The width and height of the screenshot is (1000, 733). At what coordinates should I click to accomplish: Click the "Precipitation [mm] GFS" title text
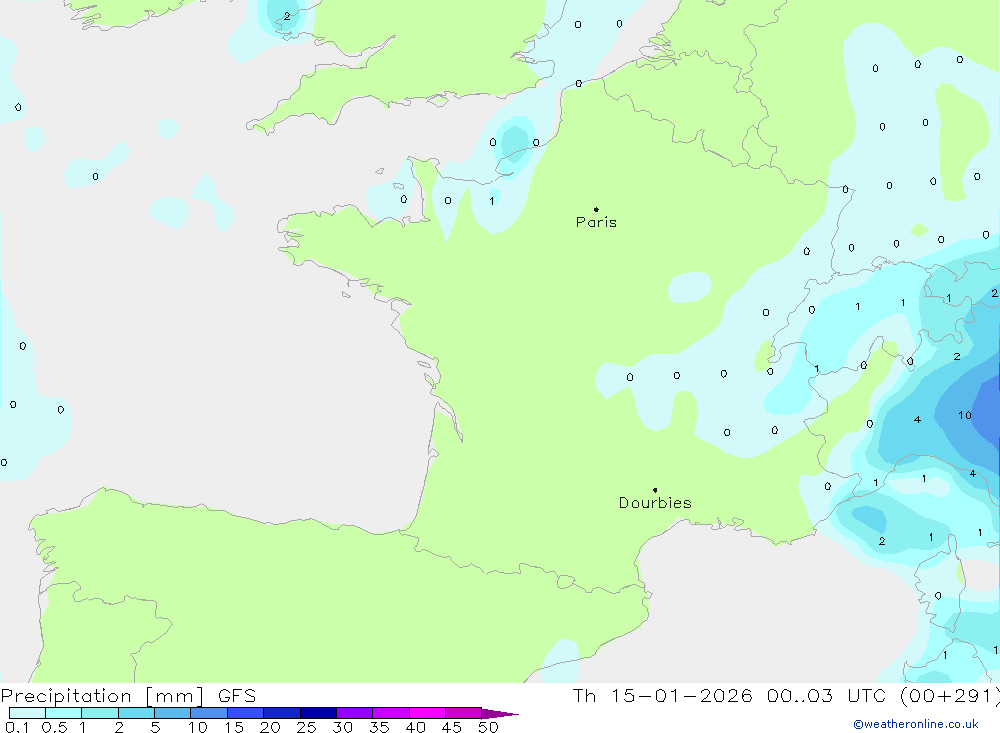click(128, 695)
